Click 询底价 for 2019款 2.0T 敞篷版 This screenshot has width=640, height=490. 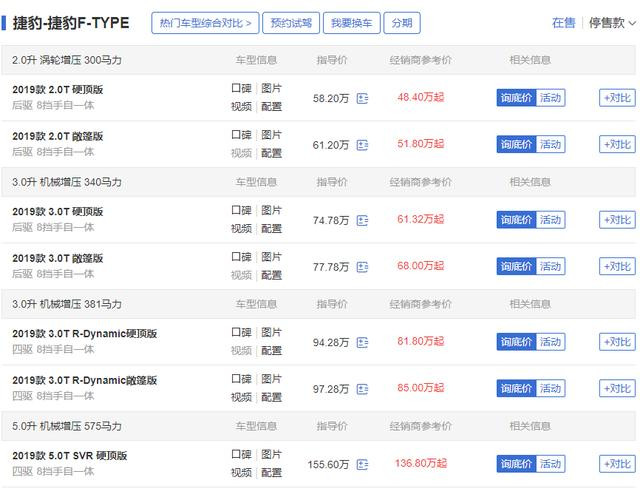[517, 145]
